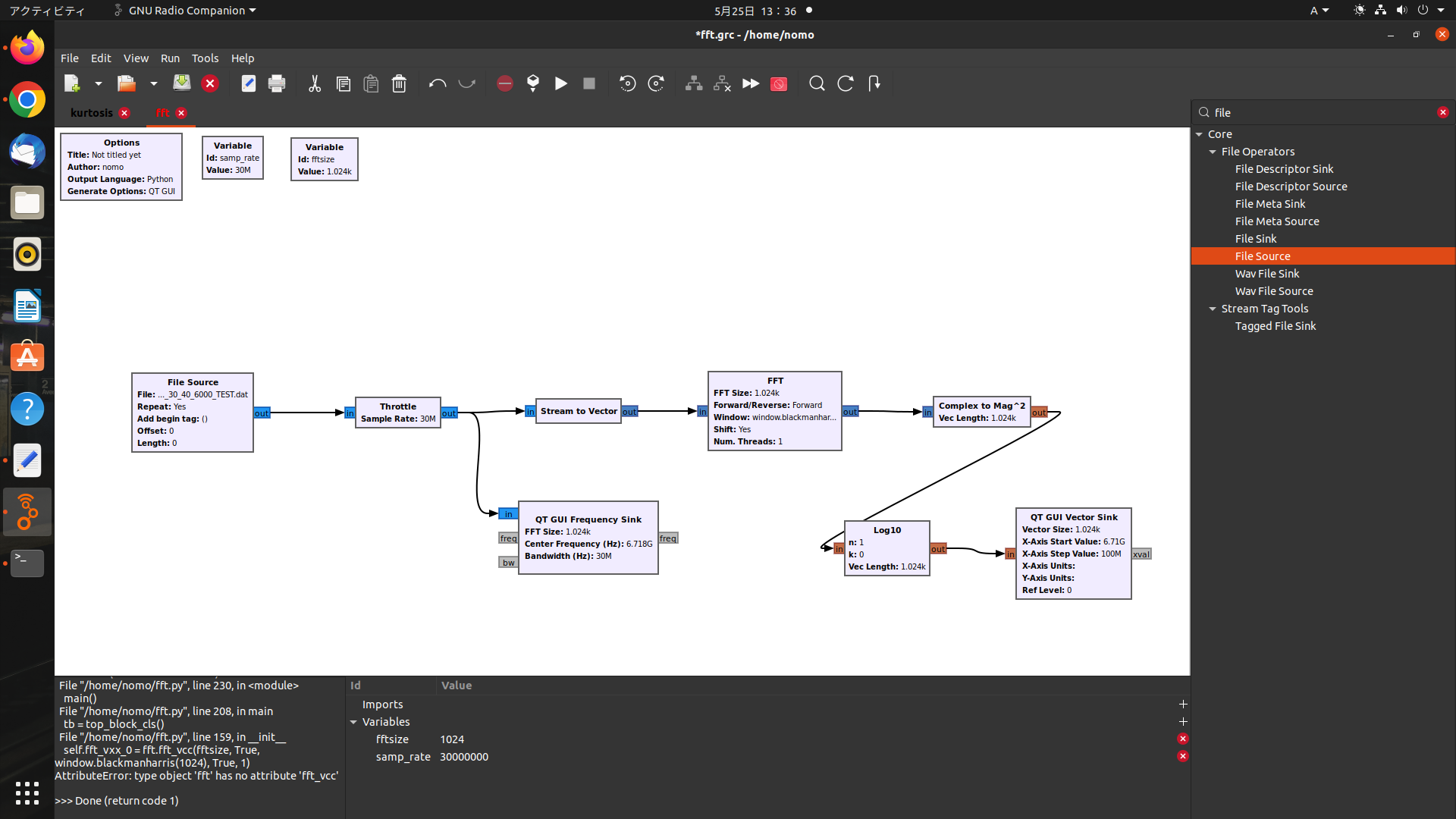Viewport: 1456px width, 819px height.
Task: Toggle bypass with the fast-forward icon
Action: (751, 83)
